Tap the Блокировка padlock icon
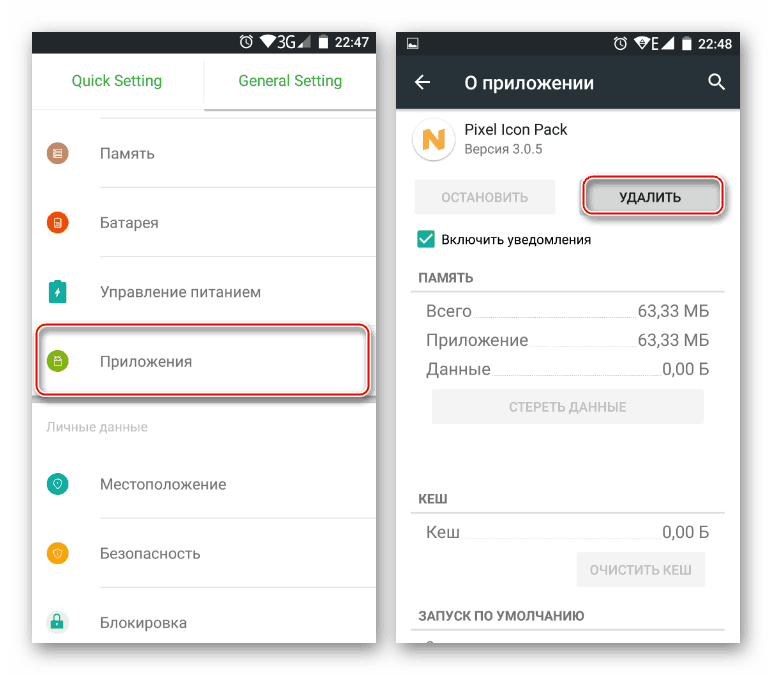This screenshot has height=675, width=772. pyautogui.click(x=58, y=622)
